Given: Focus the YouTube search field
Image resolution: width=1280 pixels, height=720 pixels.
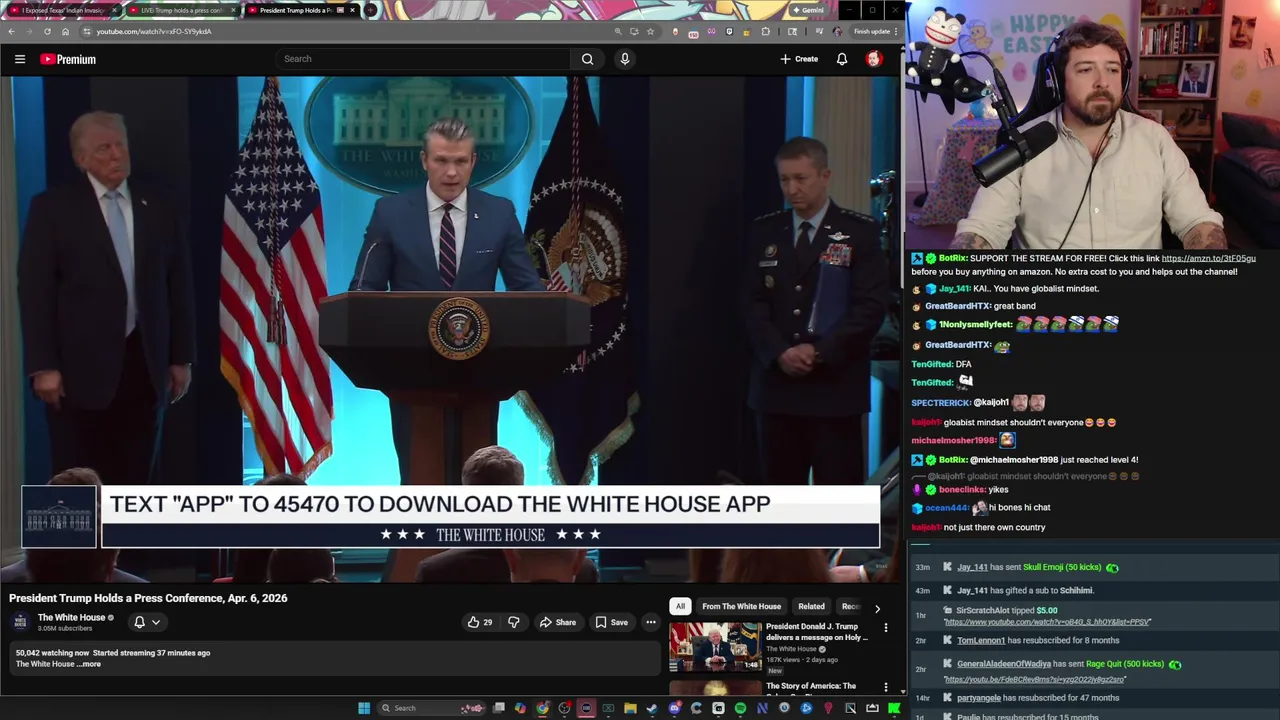Looking at the screenshot, I should point(423,59).
